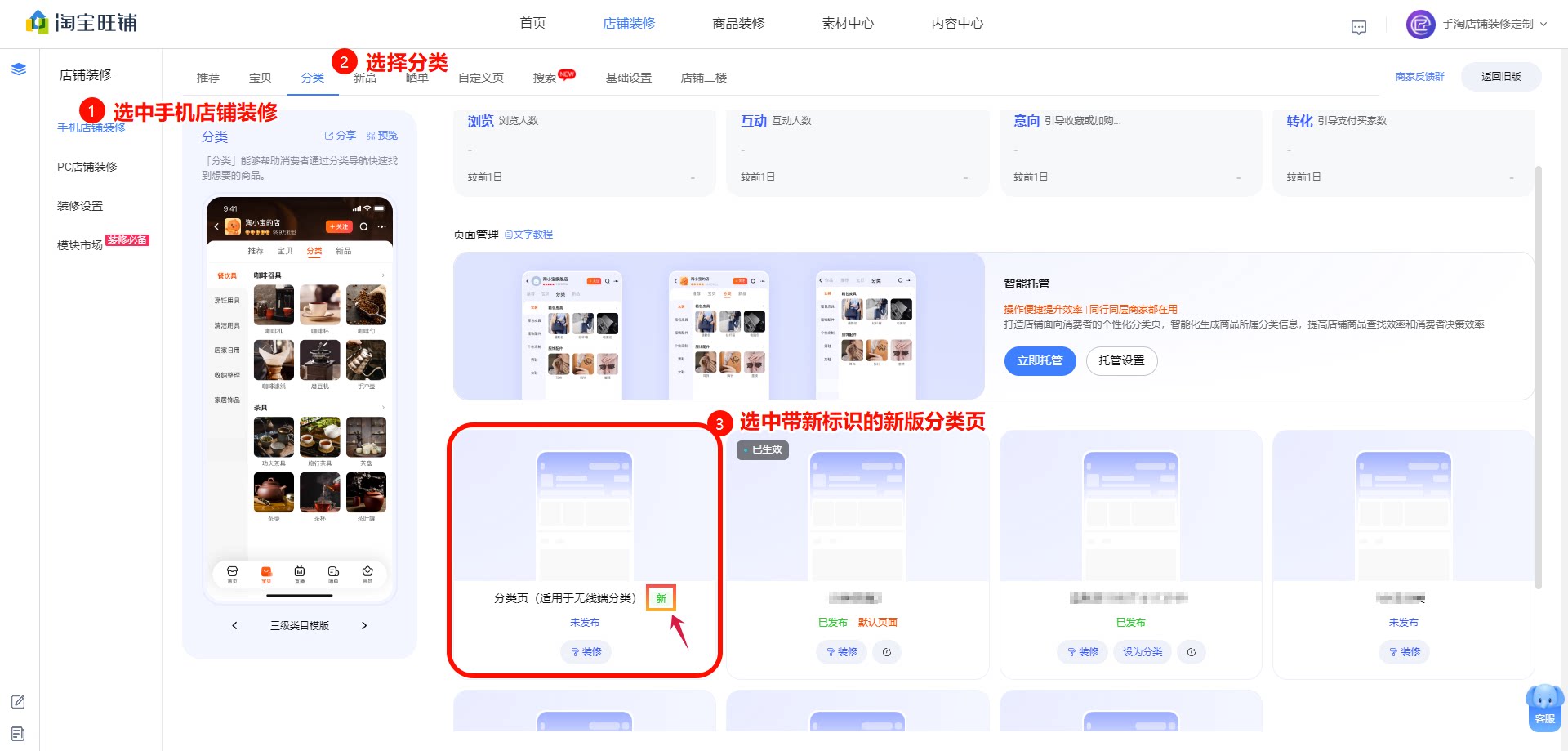
Task: Click the 预览 preview icon link
Action: (x=382, y=136)
